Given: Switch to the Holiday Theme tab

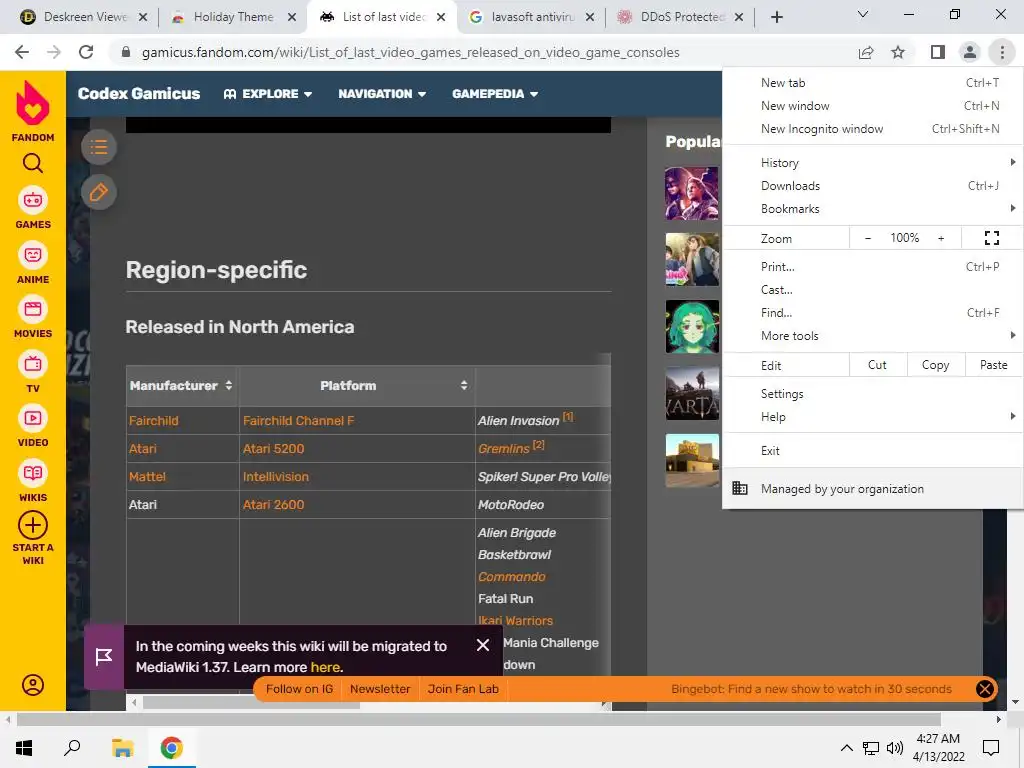Looking at the screenshot, I should pos(232,17).
